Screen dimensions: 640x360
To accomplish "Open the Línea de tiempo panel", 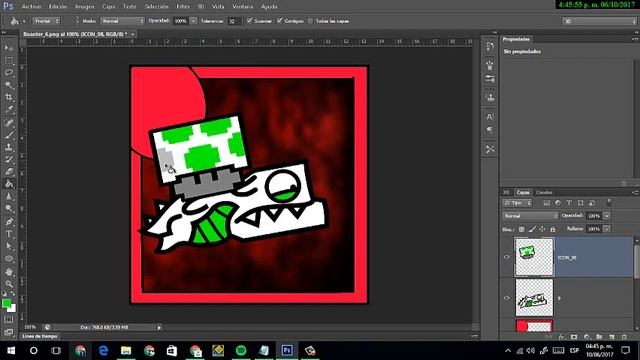I will pos(40,336).
